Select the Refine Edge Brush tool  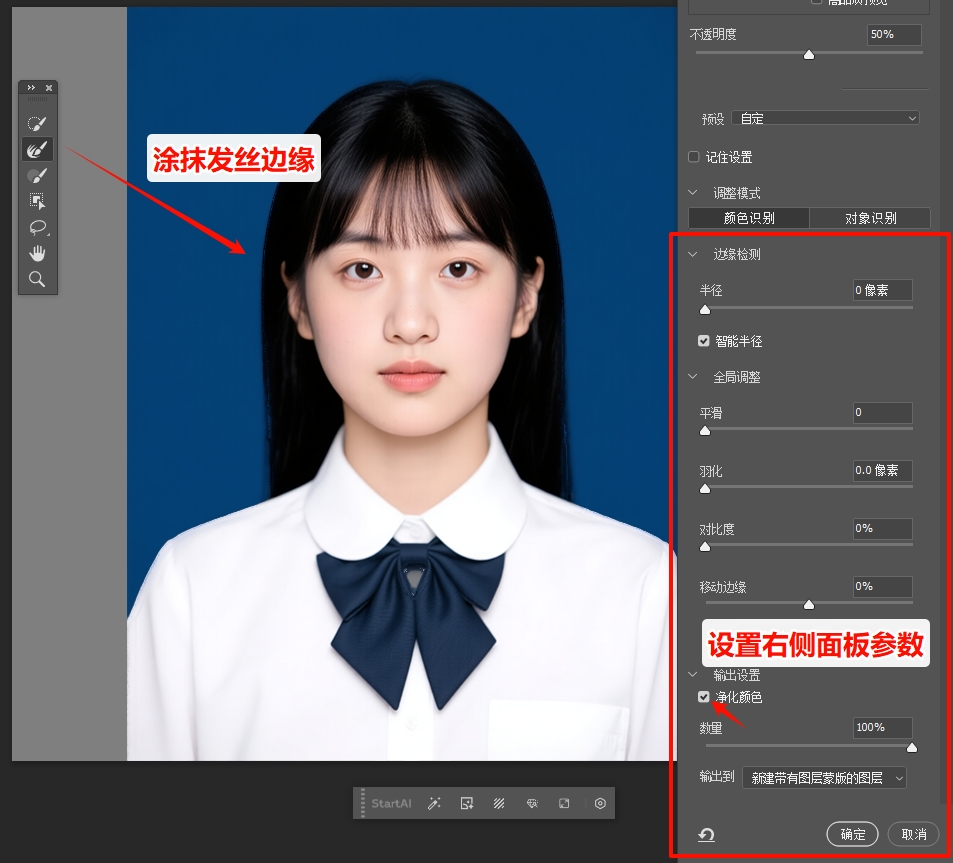coord(37,148)
